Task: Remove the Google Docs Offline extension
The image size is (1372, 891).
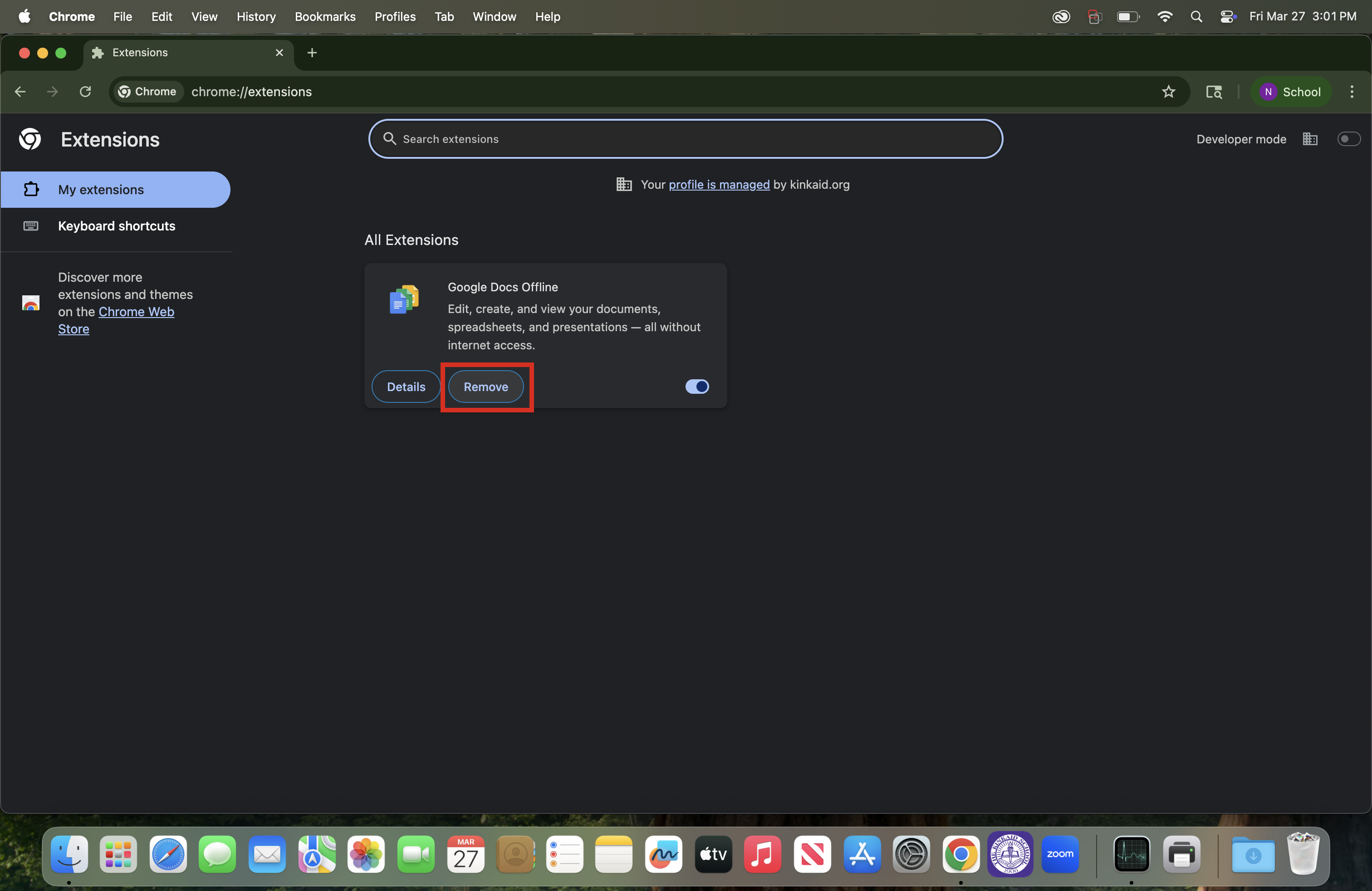Action: coord(485,387)
